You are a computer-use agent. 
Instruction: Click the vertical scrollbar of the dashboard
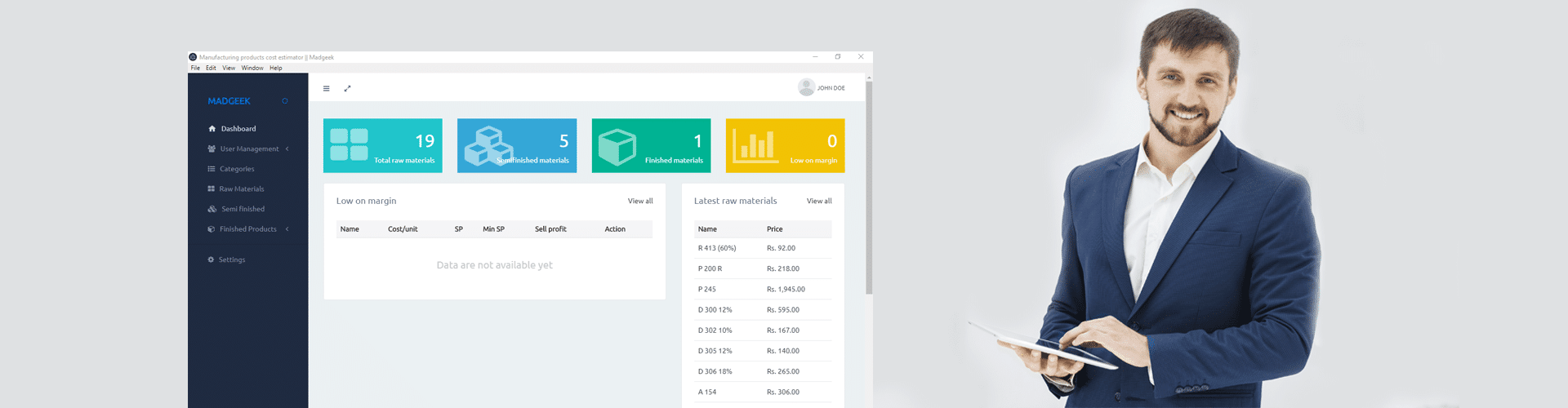tap(869, 188)
